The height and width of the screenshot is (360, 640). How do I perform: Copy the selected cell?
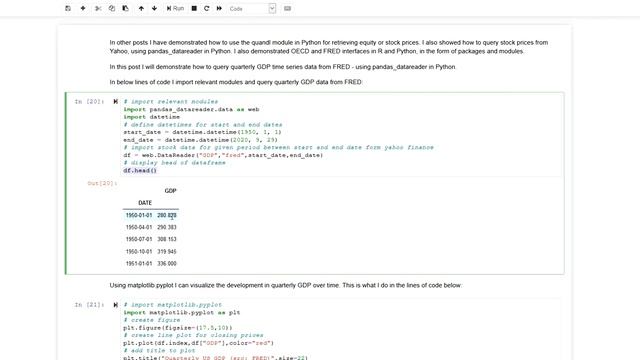point(111,8)
